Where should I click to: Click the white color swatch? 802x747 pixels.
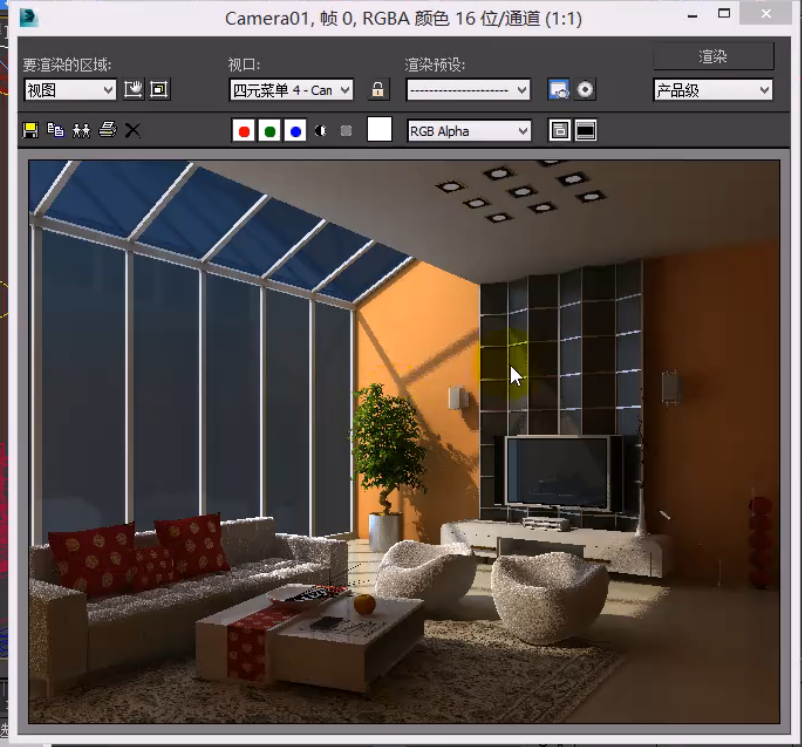point(379,130)
